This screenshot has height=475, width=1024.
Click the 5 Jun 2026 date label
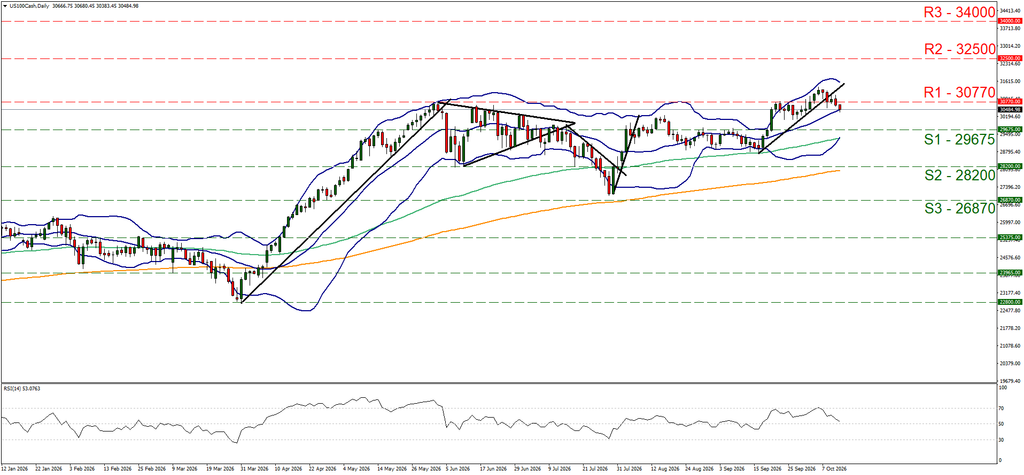click(456, 469)
